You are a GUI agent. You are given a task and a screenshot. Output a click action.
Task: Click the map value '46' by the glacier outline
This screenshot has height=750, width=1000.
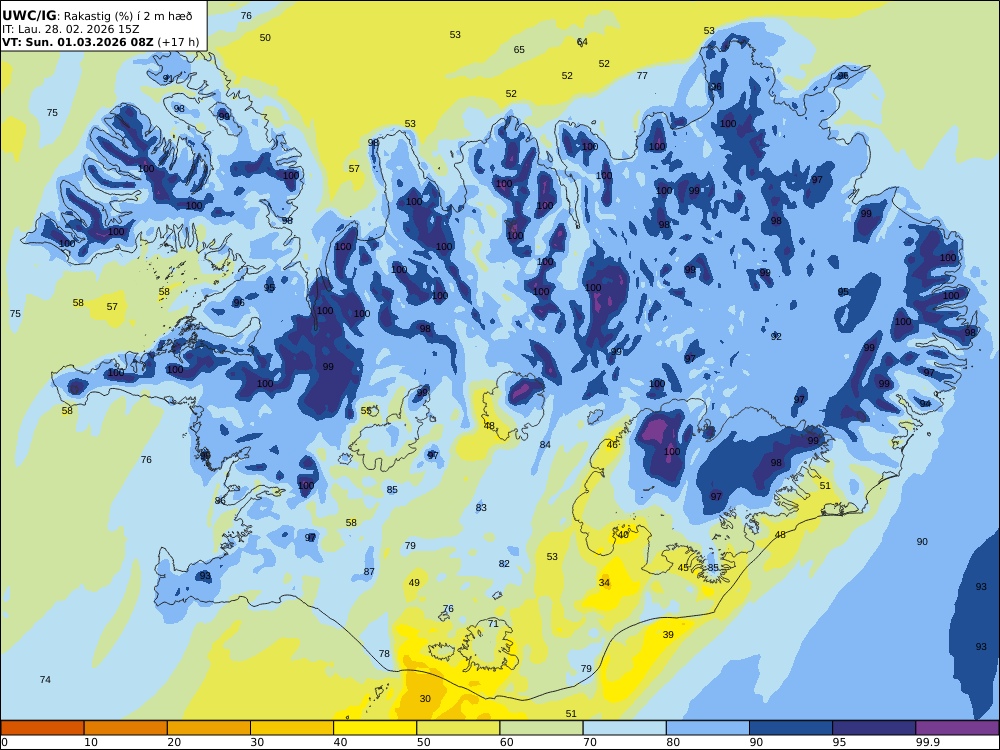point(612,445)
